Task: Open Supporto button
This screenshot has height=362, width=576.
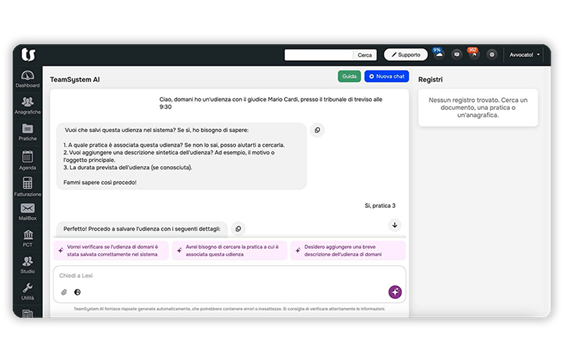Action: pos(406,55)
